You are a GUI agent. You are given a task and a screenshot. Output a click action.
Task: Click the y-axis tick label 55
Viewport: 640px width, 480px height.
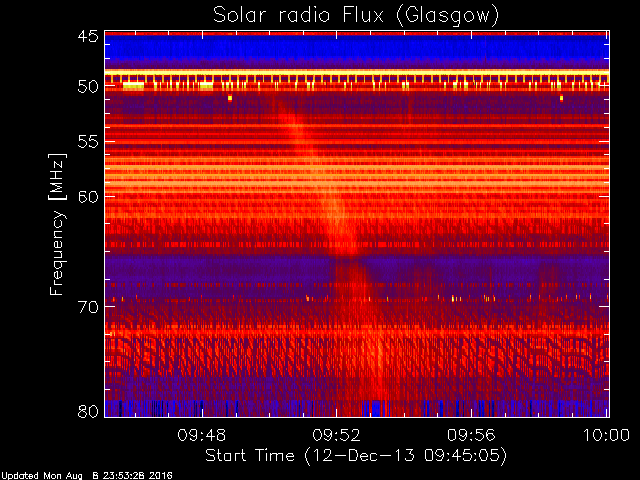click(x=88, y=142)
